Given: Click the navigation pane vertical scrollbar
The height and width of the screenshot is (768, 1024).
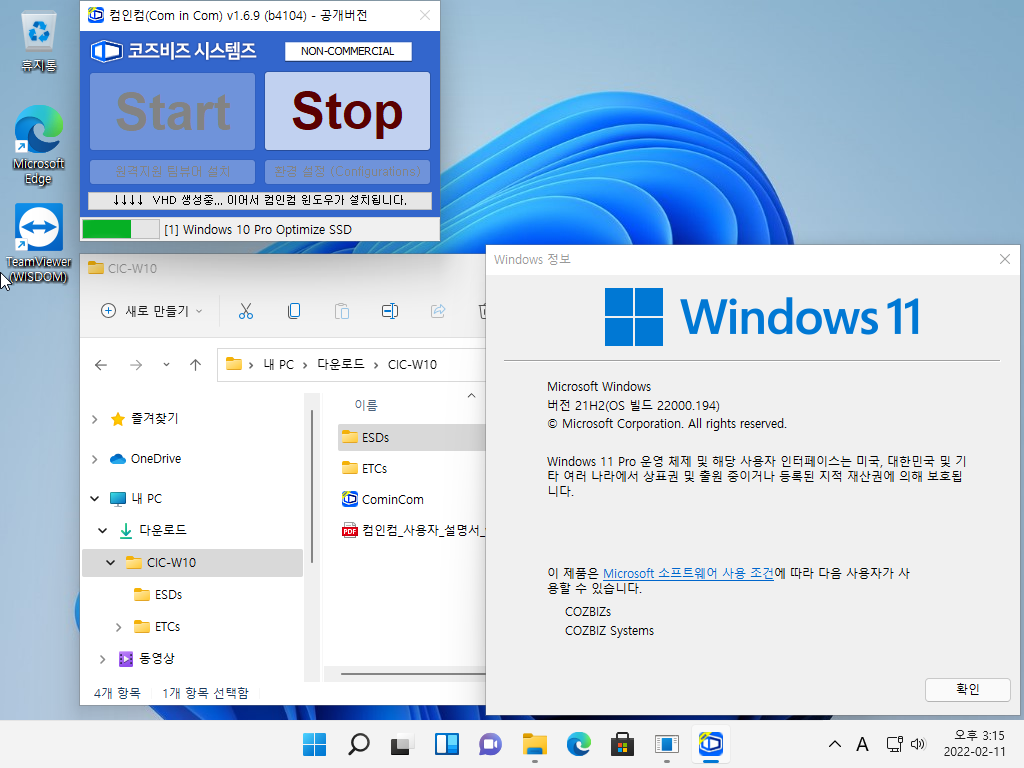Looking at the screenshot, I should click(312, 487).
